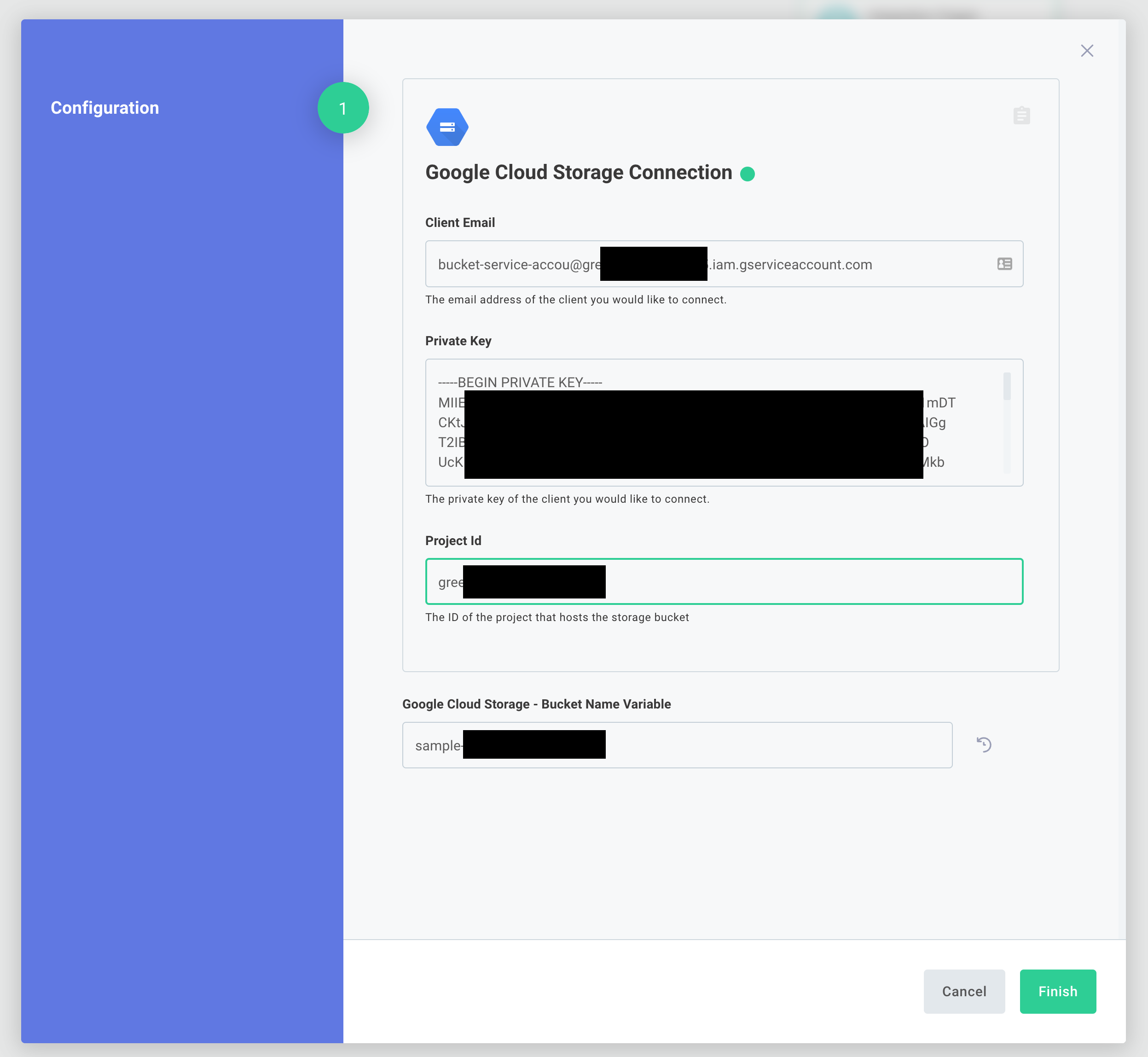Viewport: 1148px width, 1057px height.
Task: Click help text 'The email address of the client'
Action: [575, 300]
